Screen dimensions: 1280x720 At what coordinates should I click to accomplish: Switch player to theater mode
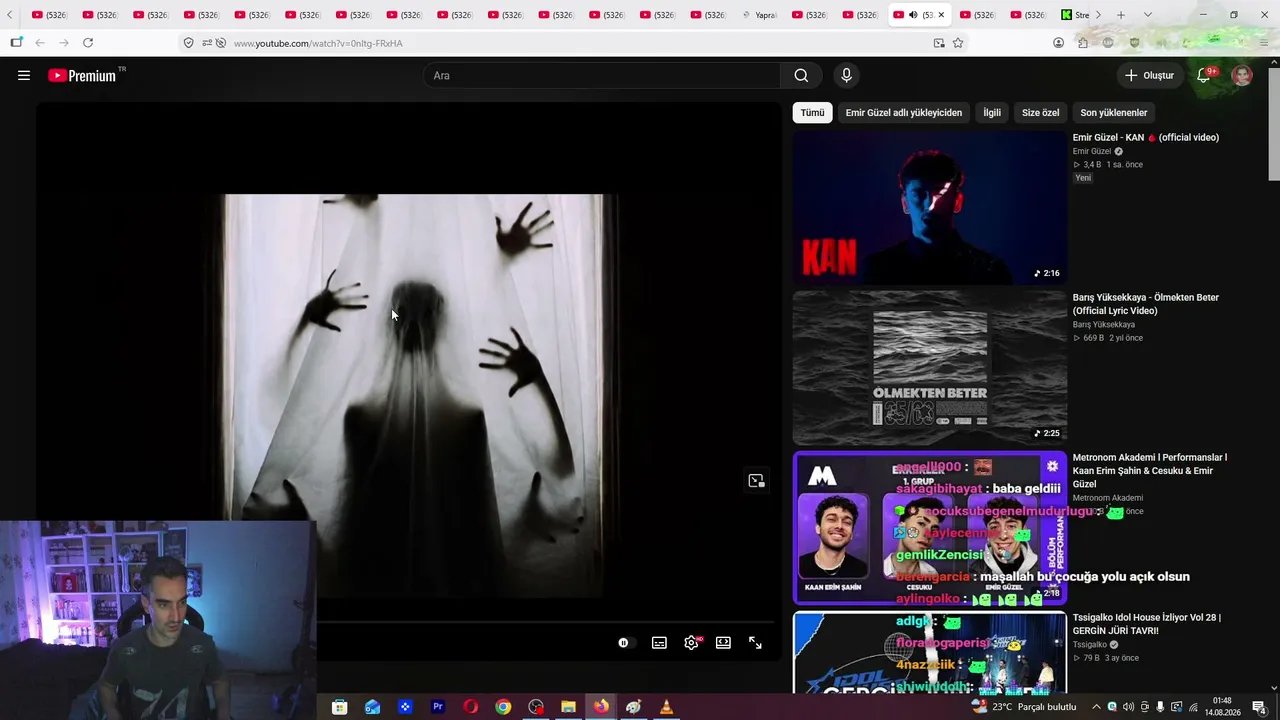[723, 643]
